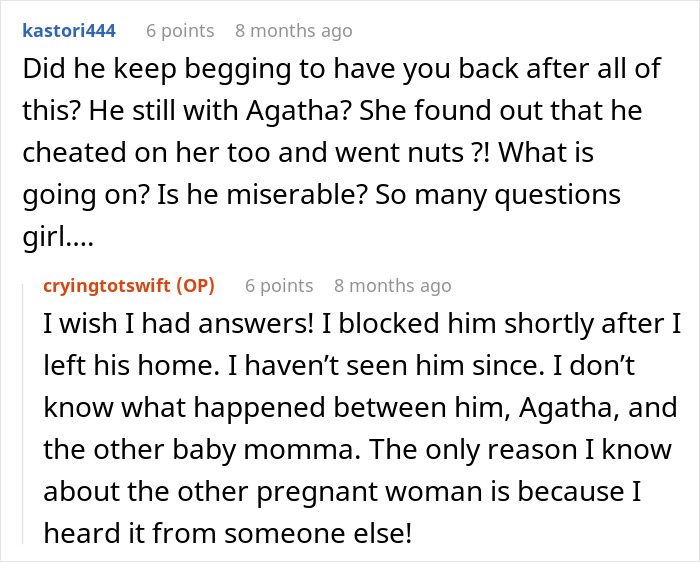Click the points count on cryingtotswift's reply
Screen dimensions: 700x562
[279, 286]
